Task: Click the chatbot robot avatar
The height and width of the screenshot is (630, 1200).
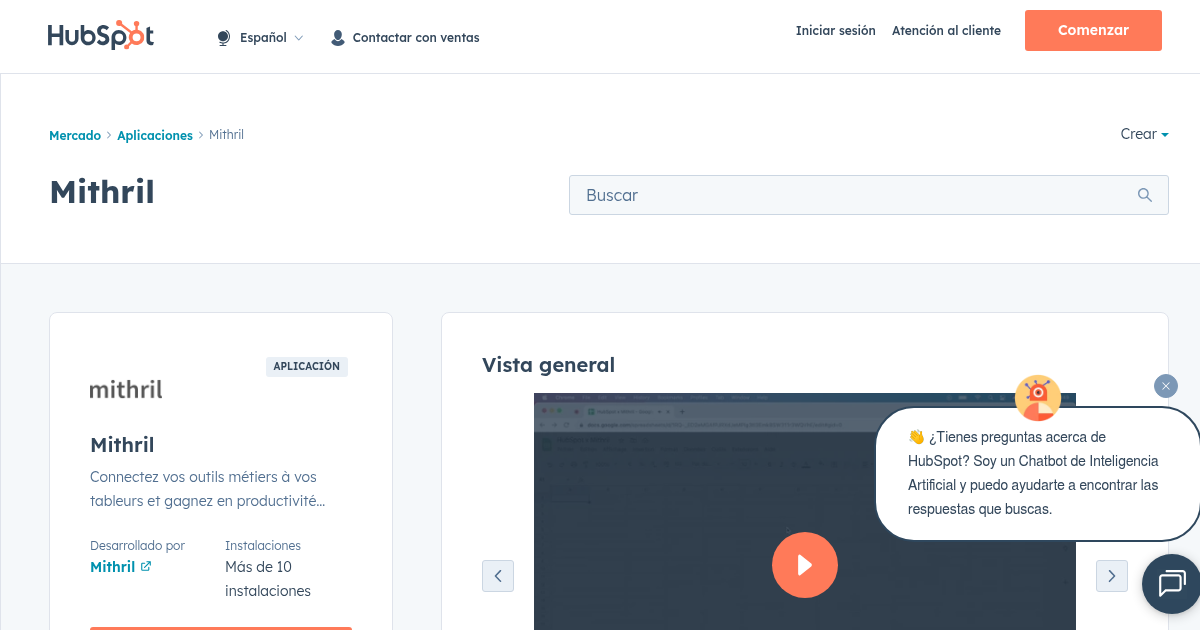Action: click(1038, 397)
